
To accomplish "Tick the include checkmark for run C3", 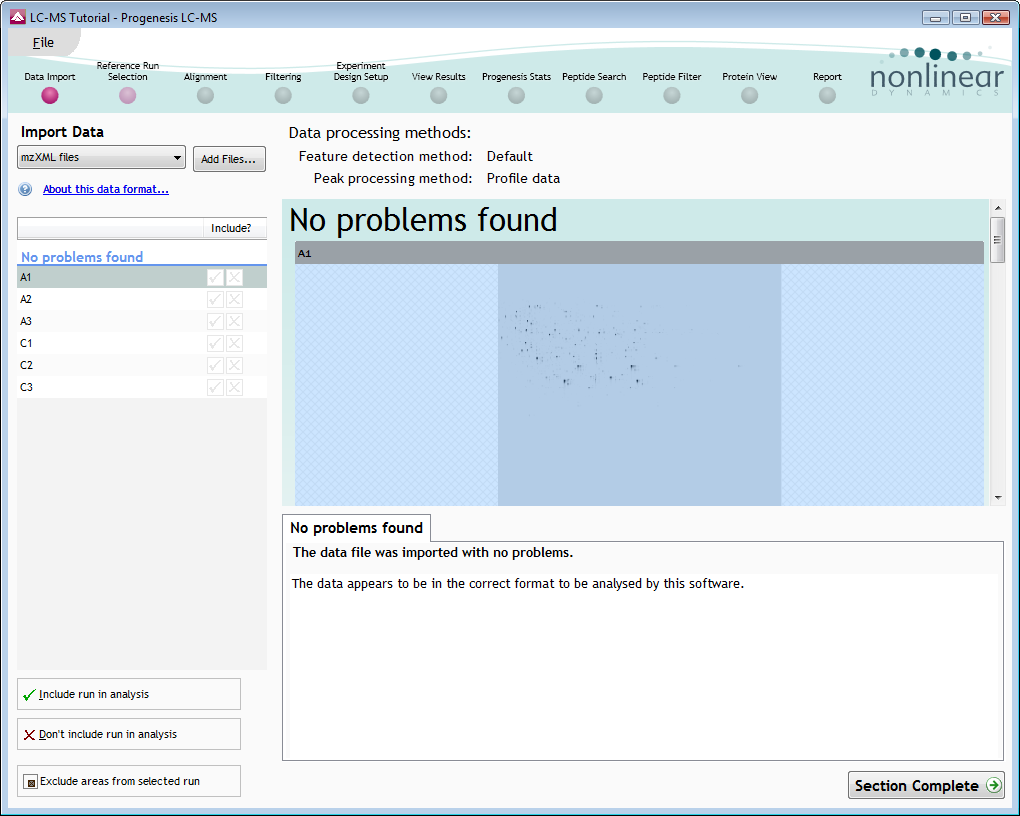I will point(215,388).
